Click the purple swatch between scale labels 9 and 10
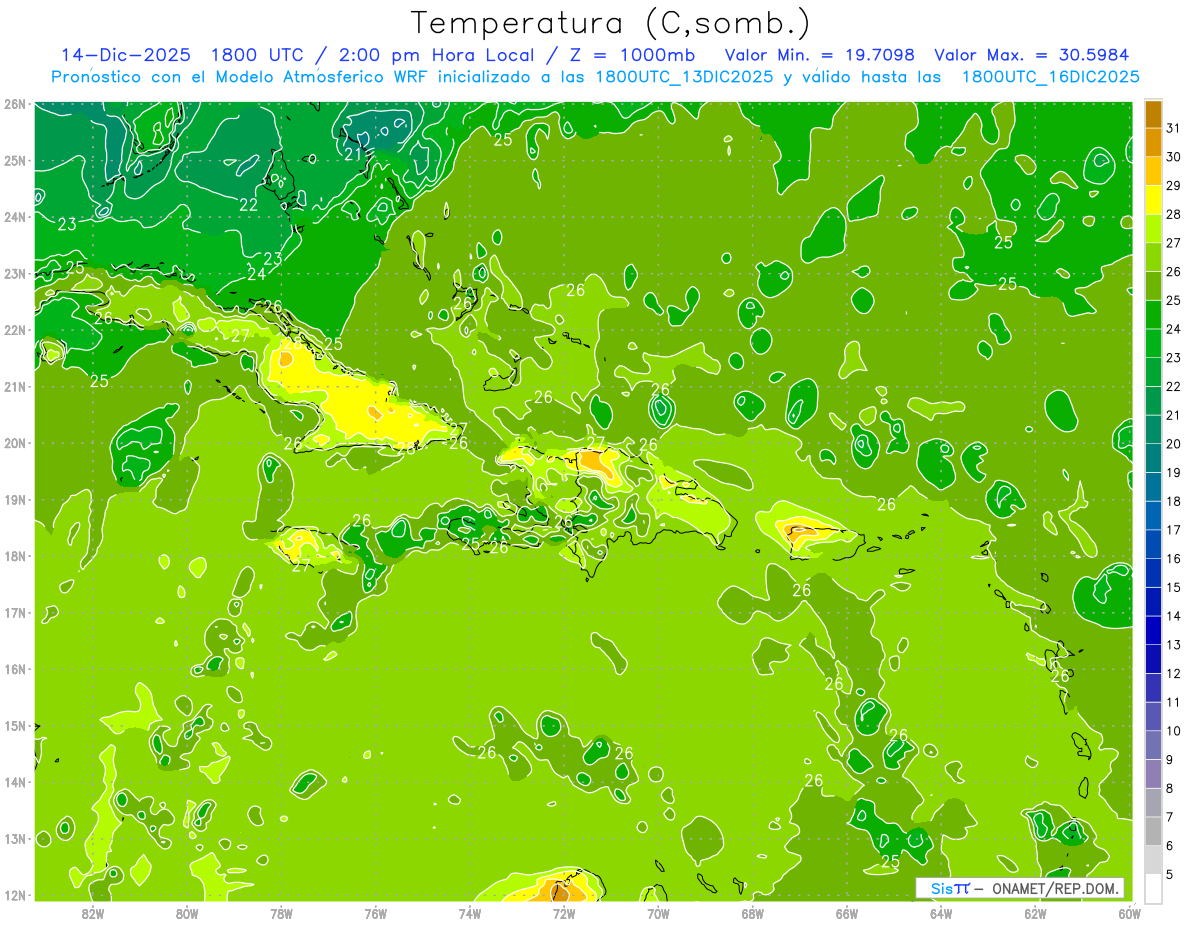This screenshot has width=1200, height=927. click(1153, 745)
